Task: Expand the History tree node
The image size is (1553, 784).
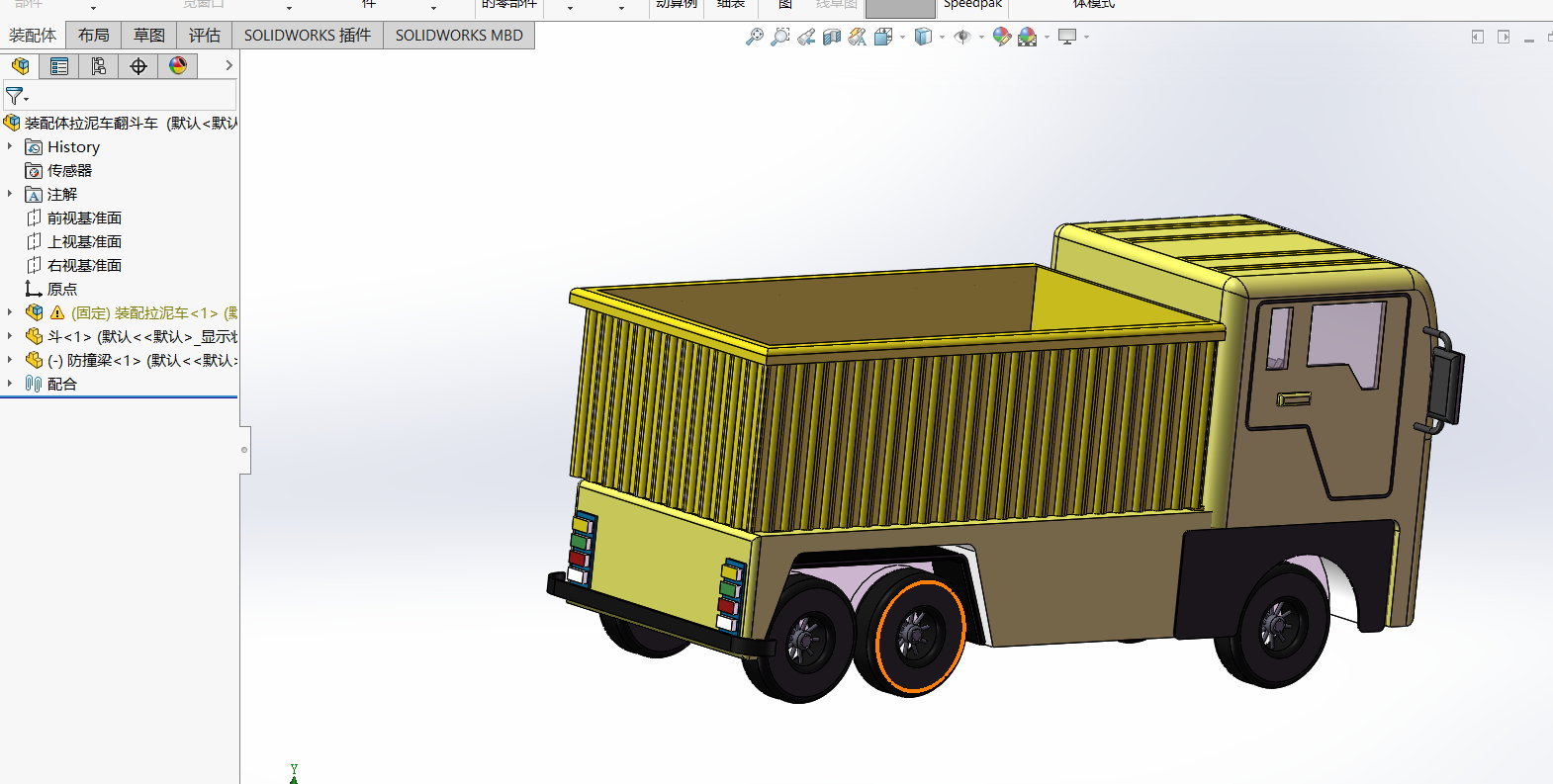Action: [10, 146]
